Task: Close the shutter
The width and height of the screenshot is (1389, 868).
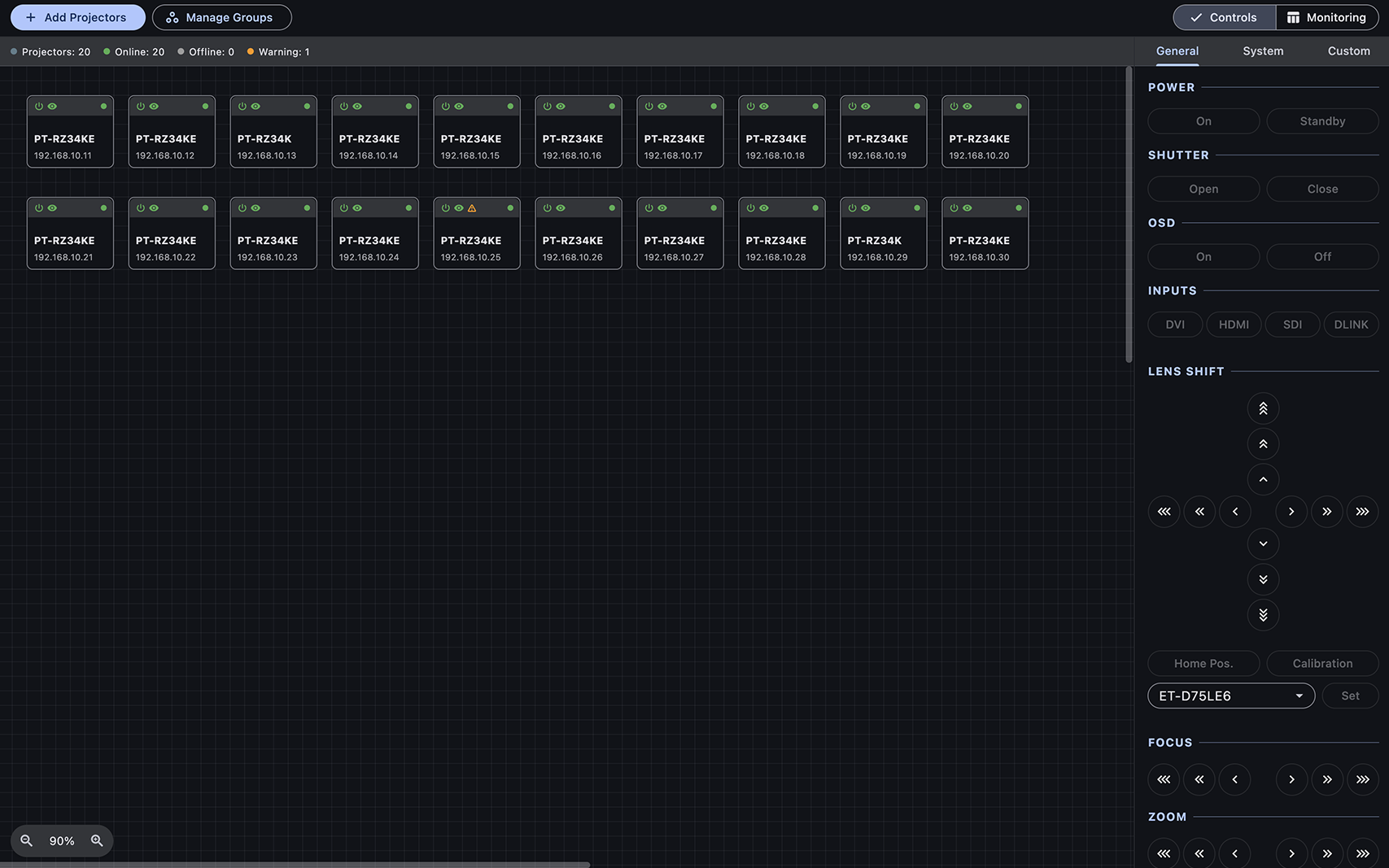Action: click(1322, 189)
